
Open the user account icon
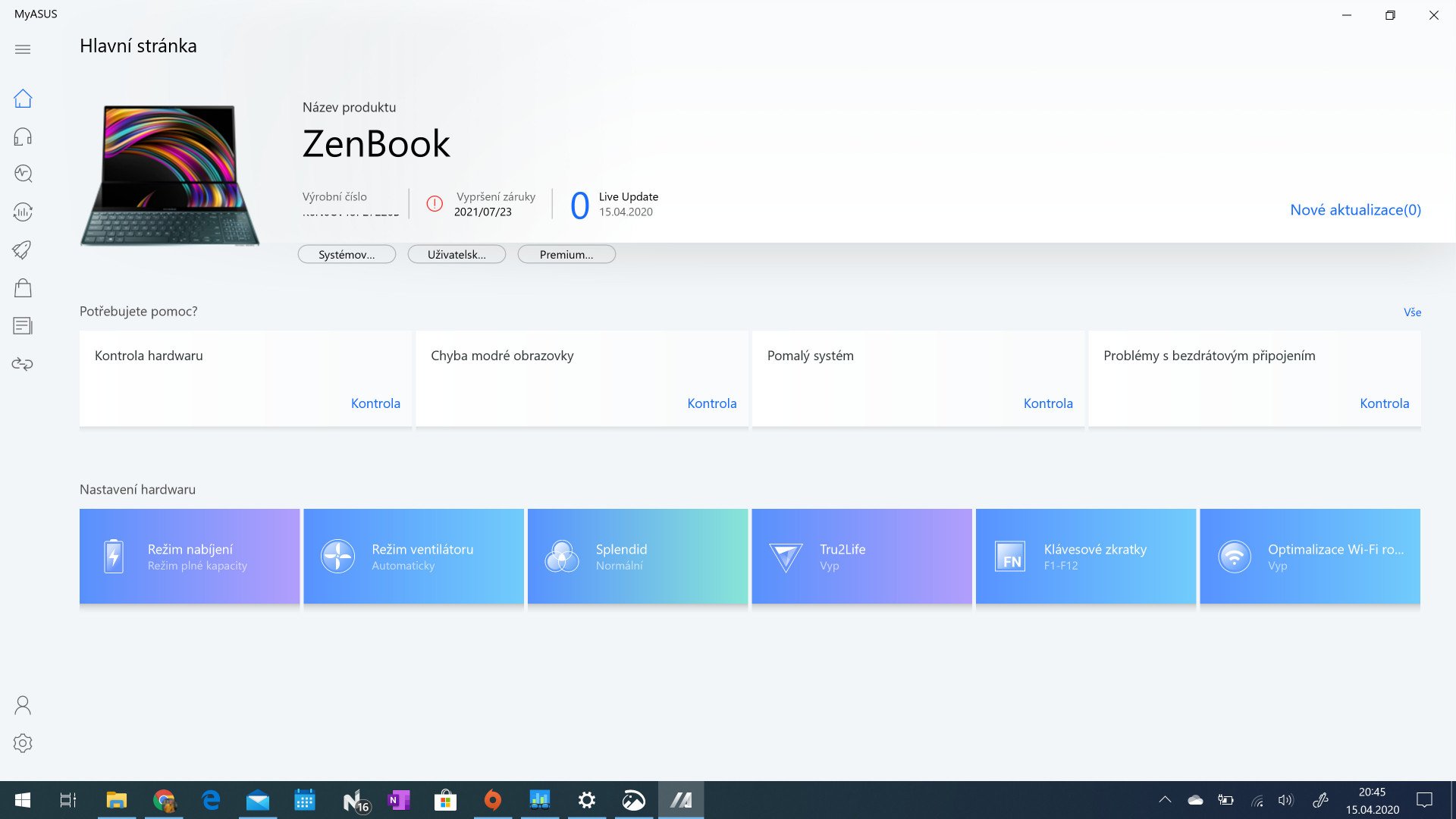(x=23, y=705)
